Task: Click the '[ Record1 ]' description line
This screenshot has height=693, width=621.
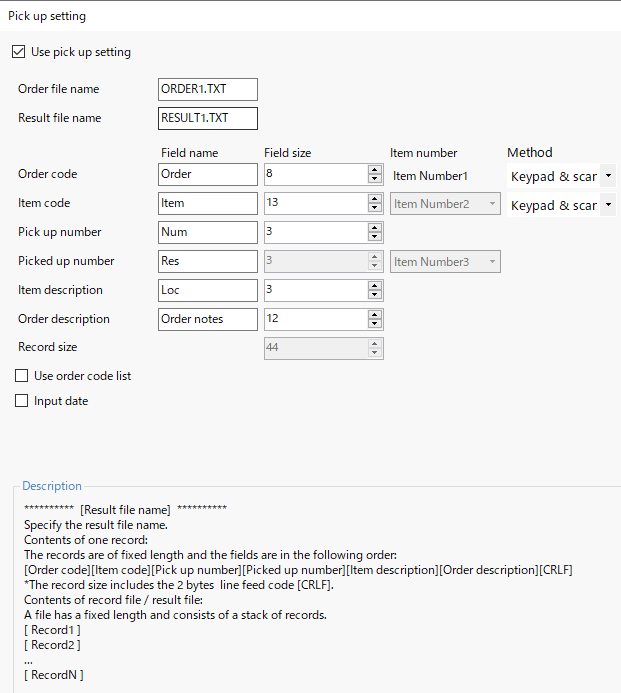Action: 52,630
